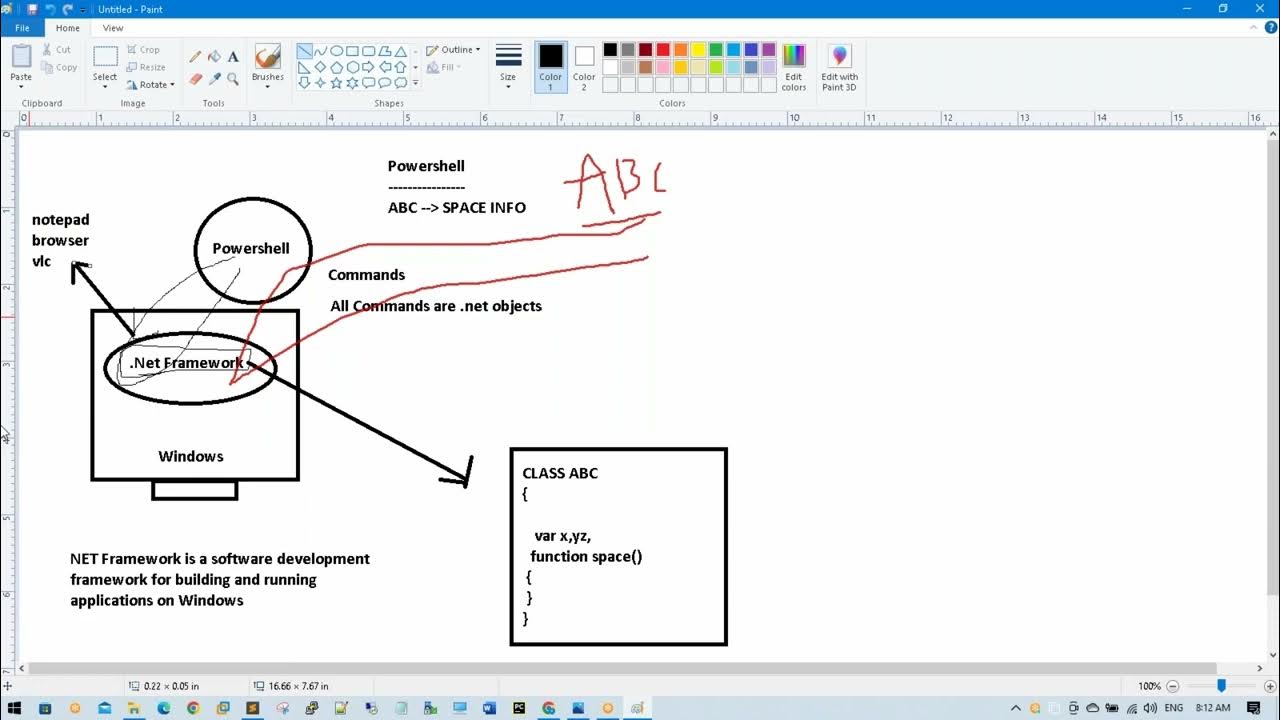
Task: Select the Magnifier tool
Action: (233, 78)
